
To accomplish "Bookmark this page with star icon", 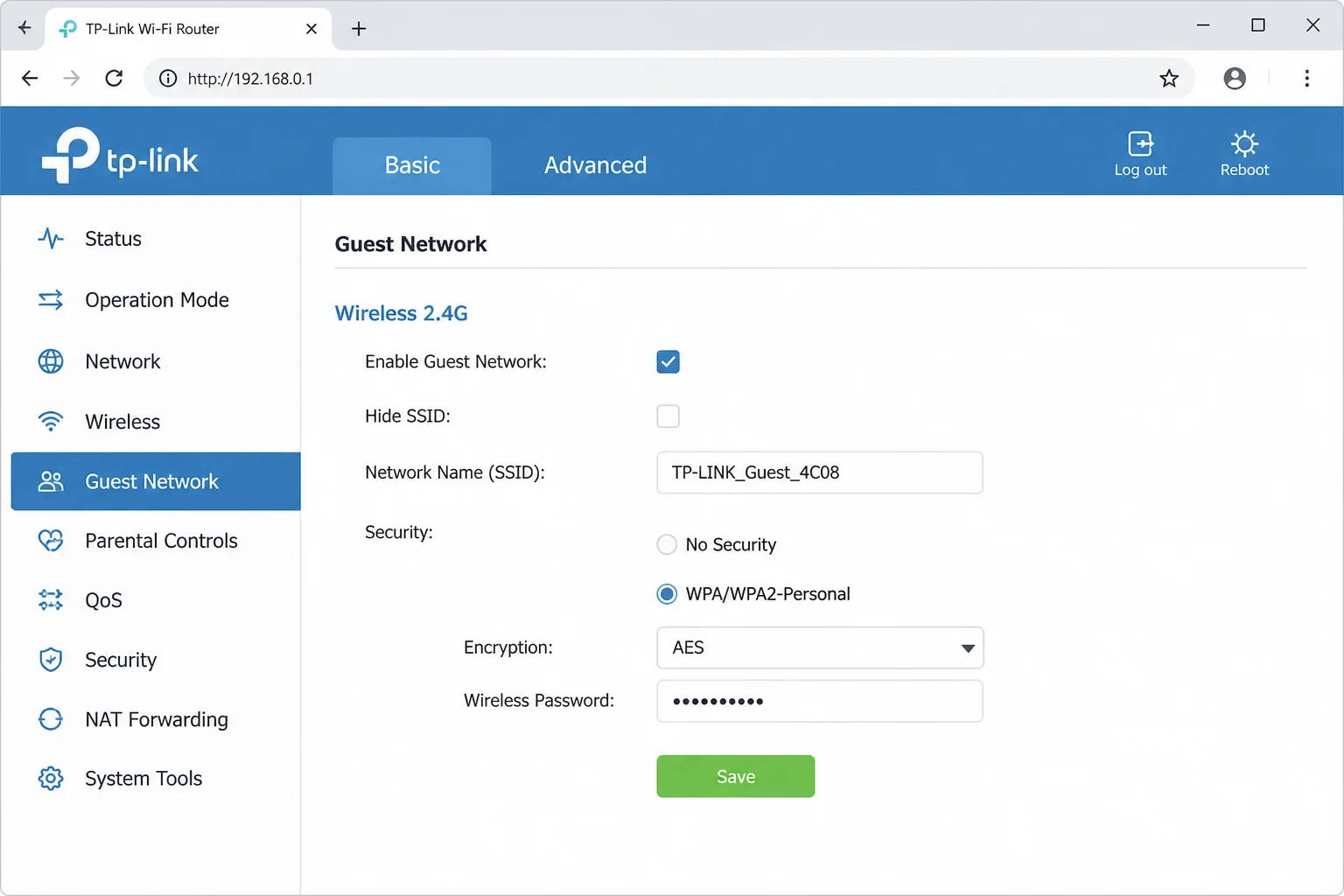I will [1169, 79].
